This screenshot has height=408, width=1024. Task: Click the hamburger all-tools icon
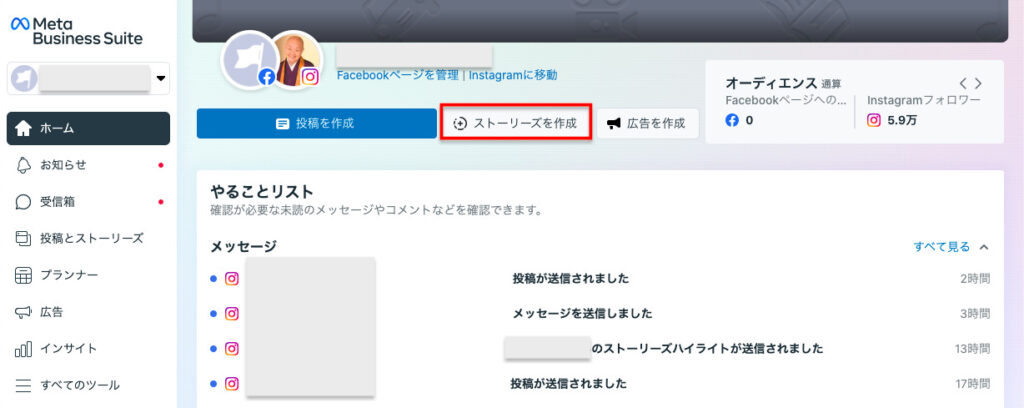[23, 385]
